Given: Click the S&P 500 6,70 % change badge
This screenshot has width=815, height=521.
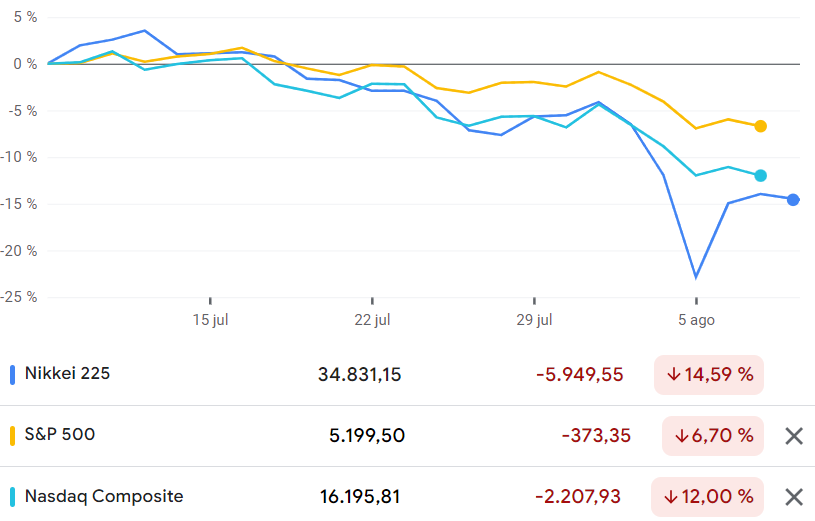Looking at the screenshot, I should [713, 436].
